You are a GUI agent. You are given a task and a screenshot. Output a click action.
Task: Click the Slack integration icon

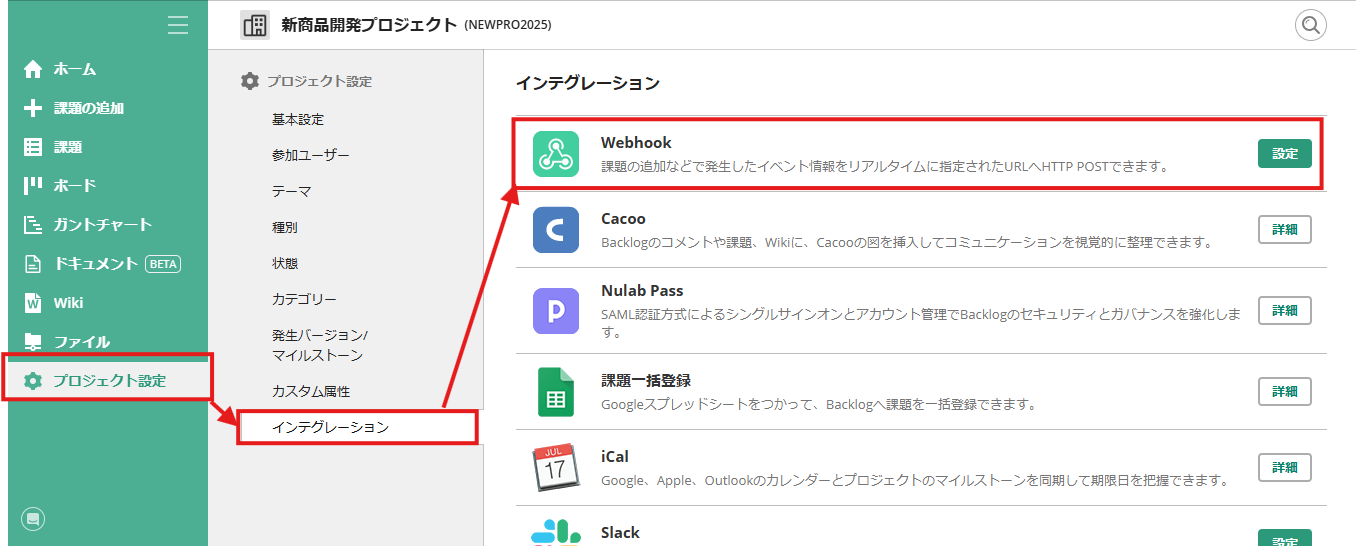(556, 533)
